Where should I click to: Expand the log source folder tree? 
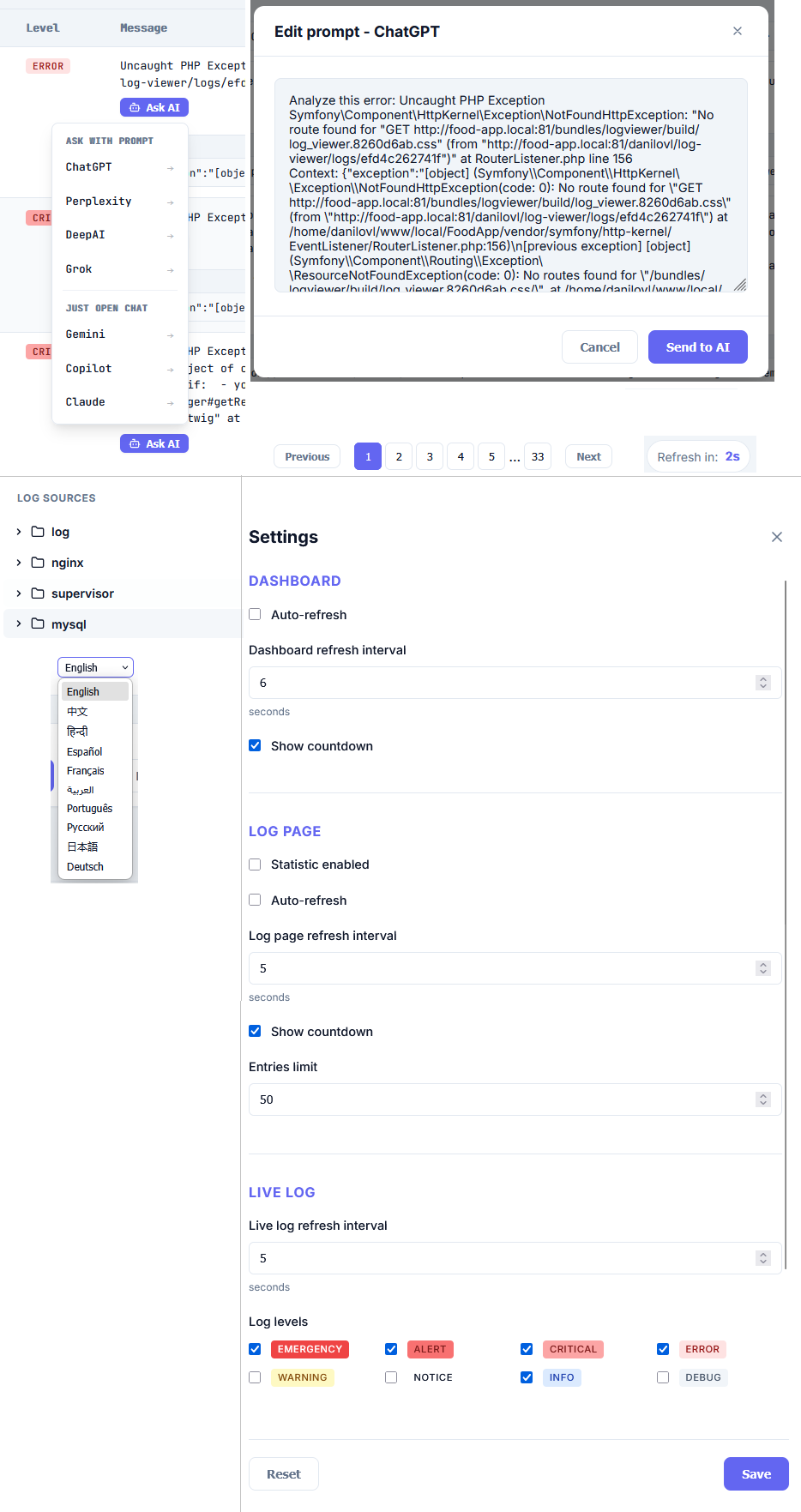19,532
